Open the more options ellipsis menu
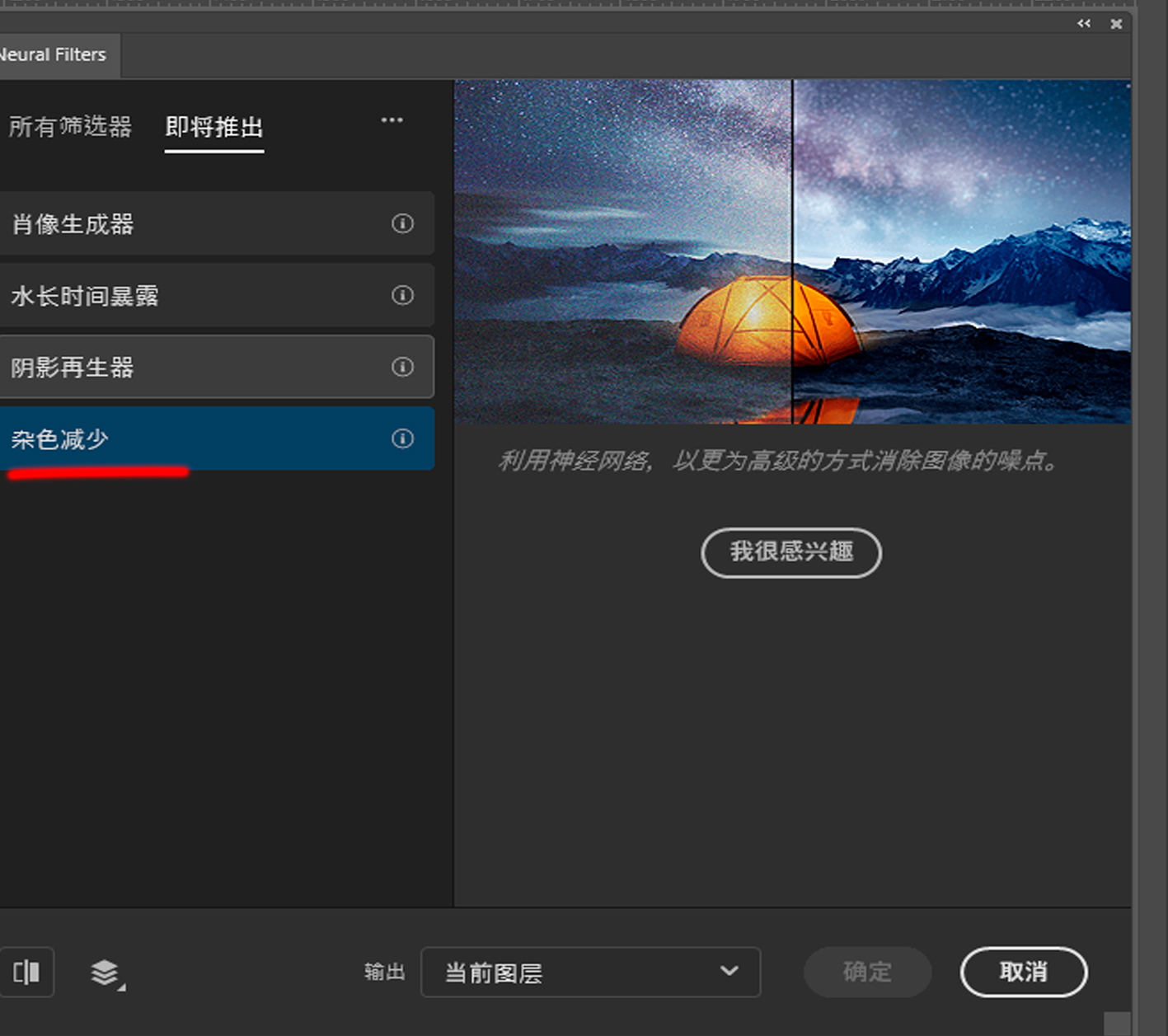The image size is (1168, 1036). [392, 120]
